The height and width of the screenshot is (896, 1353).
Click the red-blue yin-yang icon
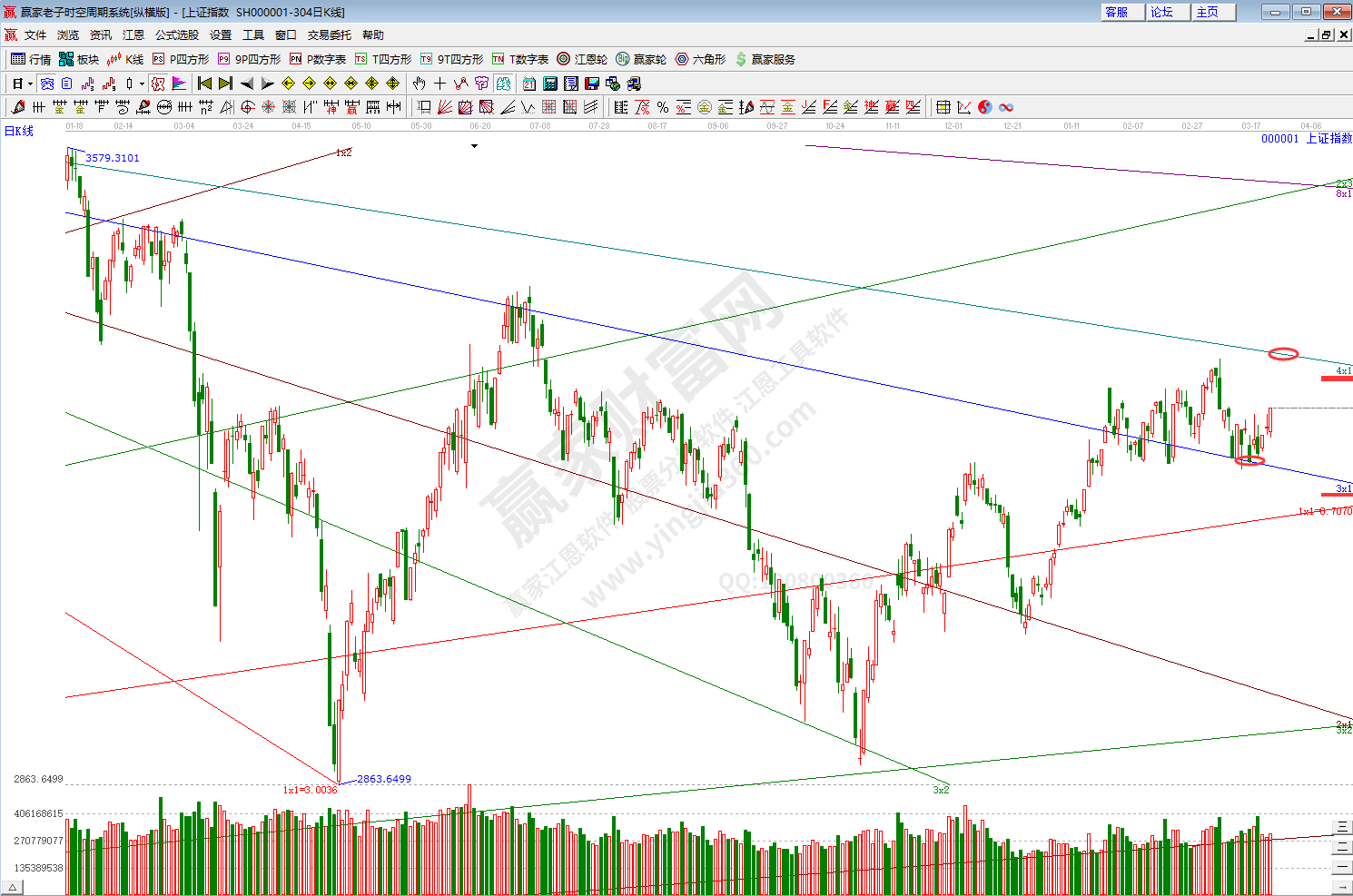point(985,107)
